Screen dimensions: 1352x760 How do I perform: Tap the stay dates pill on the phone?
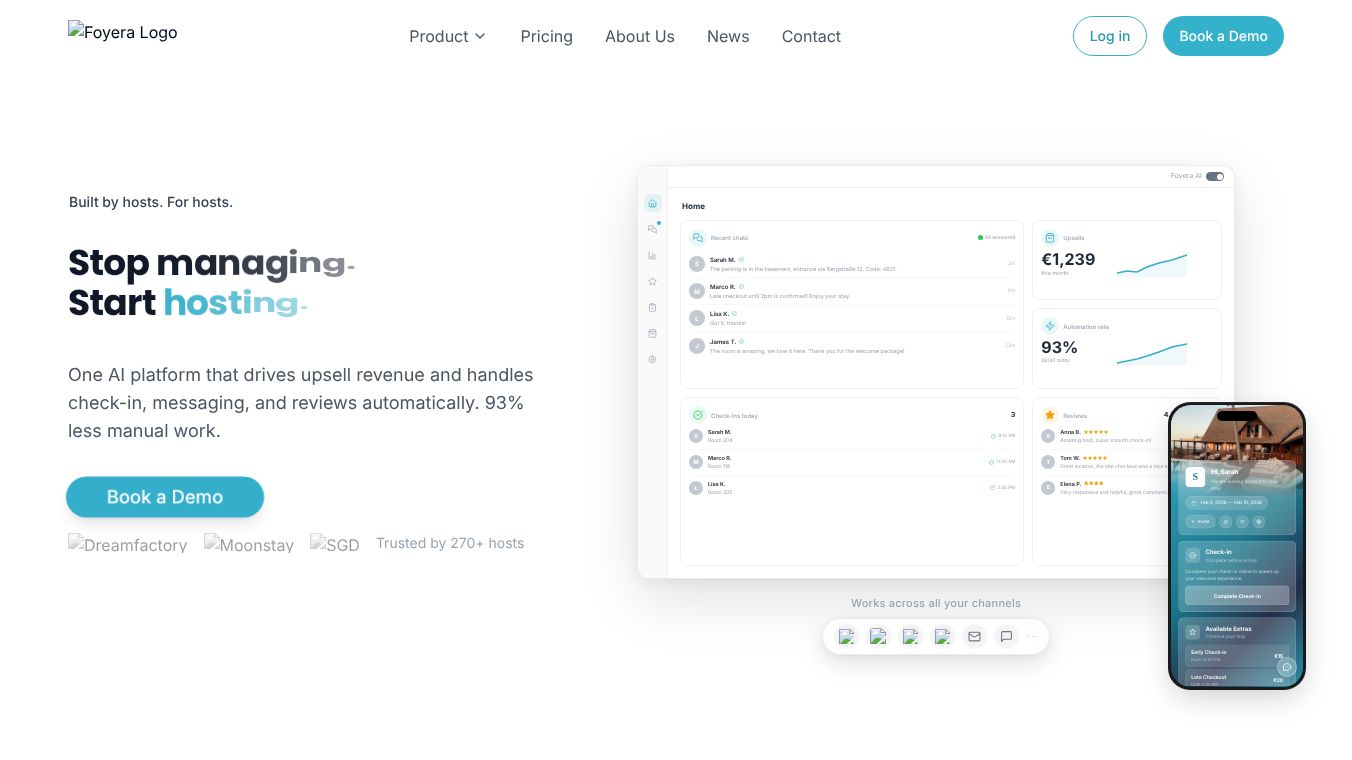(x=1227, y=502)
